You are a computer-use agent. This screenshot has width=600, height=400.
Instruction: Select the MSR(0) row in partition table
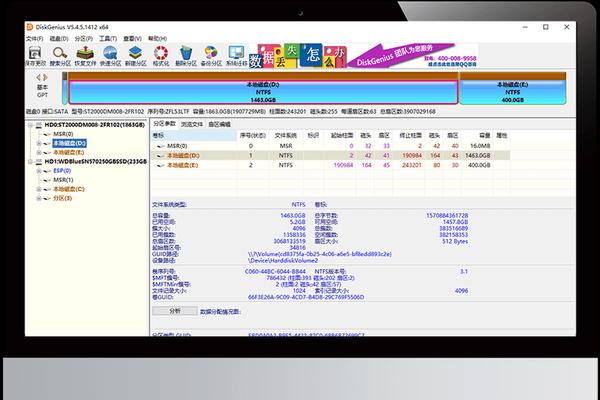coord(331,146)
